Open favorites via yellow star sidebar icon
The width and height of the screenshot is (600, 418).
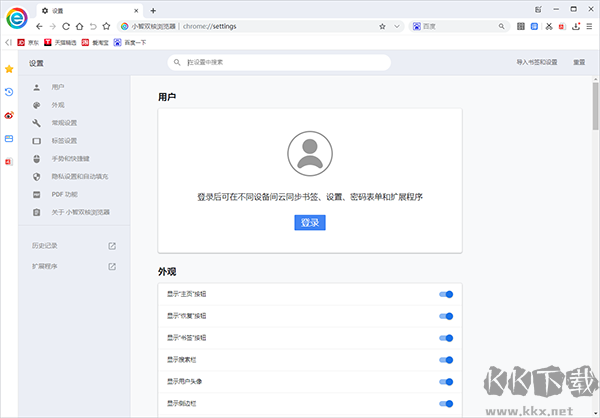tap(9, 69)
